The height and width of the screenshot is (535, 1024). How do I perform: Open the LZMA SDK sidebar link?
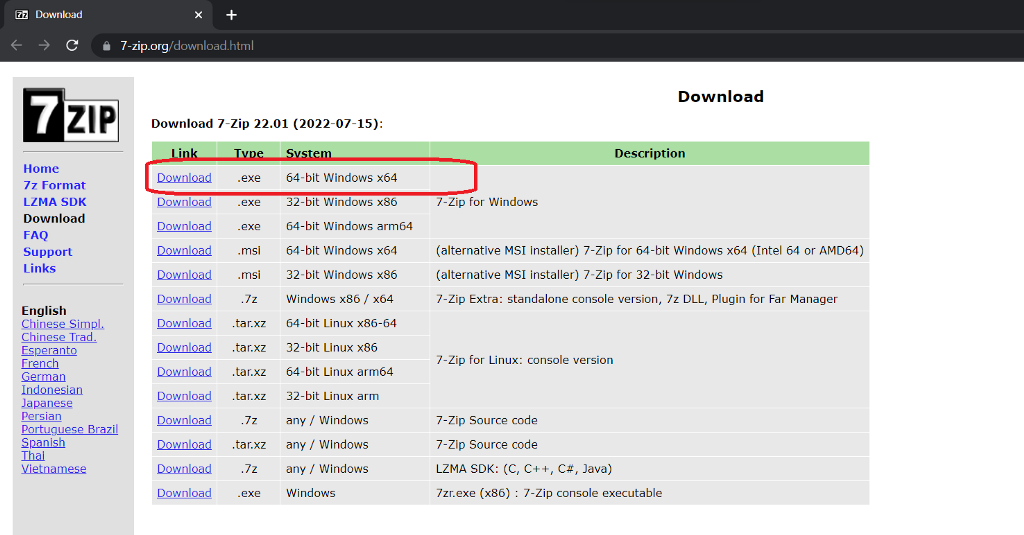[55, 202]
